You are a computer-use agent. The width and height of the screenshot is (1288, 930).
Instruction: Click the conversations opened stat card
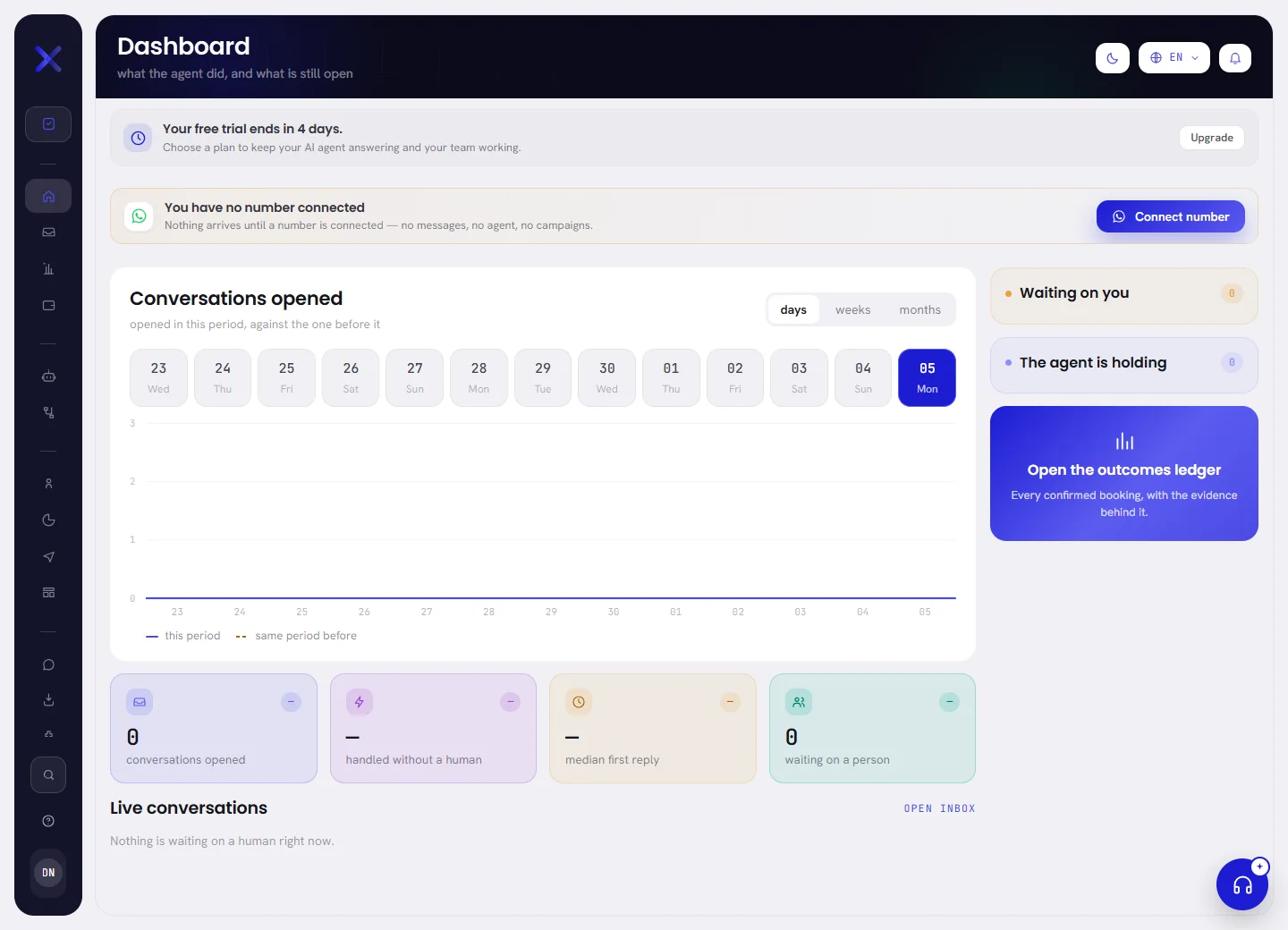click(214, 729)
